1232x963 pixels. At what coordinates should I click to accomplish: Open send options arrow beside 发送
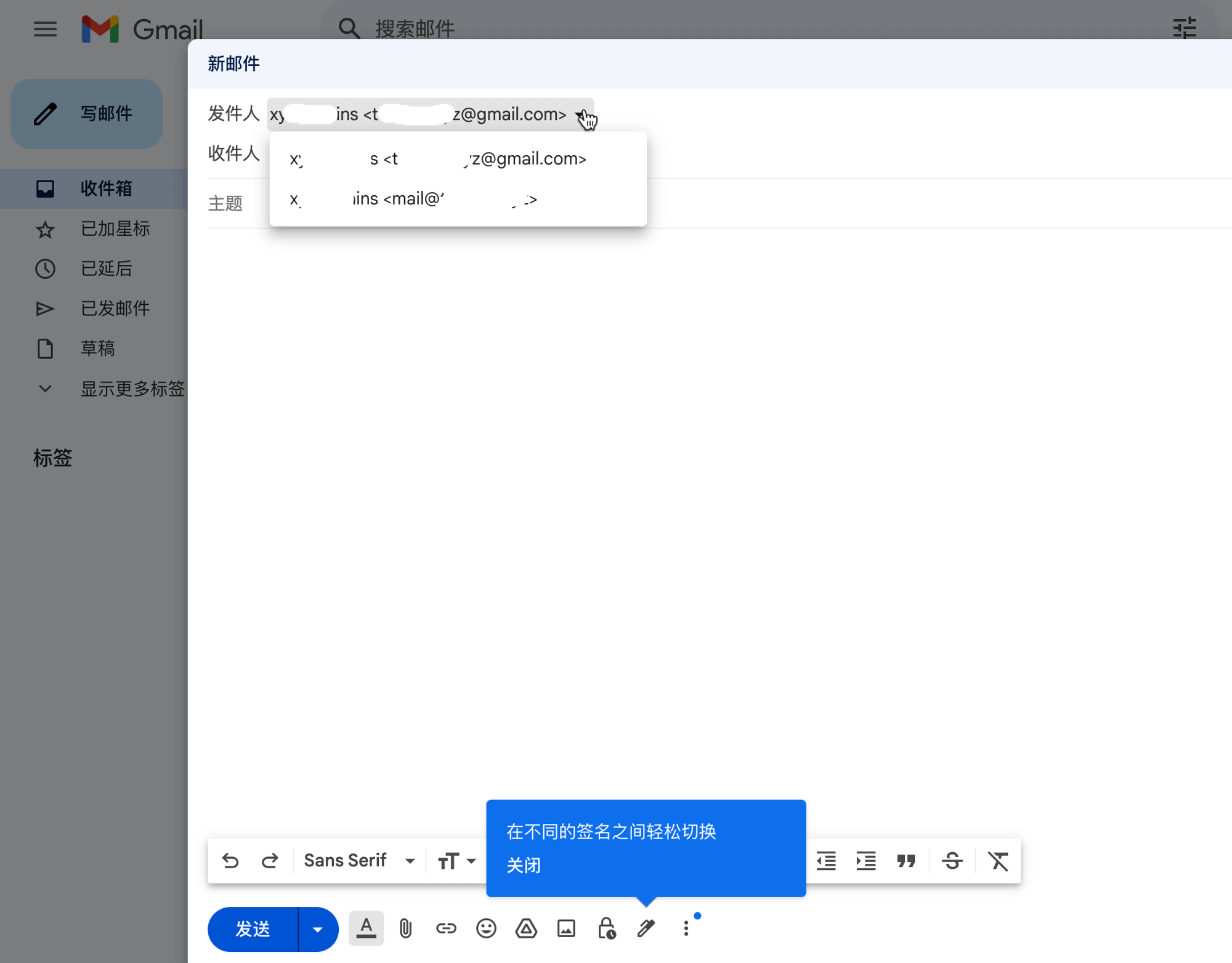[x=318, y=929]
